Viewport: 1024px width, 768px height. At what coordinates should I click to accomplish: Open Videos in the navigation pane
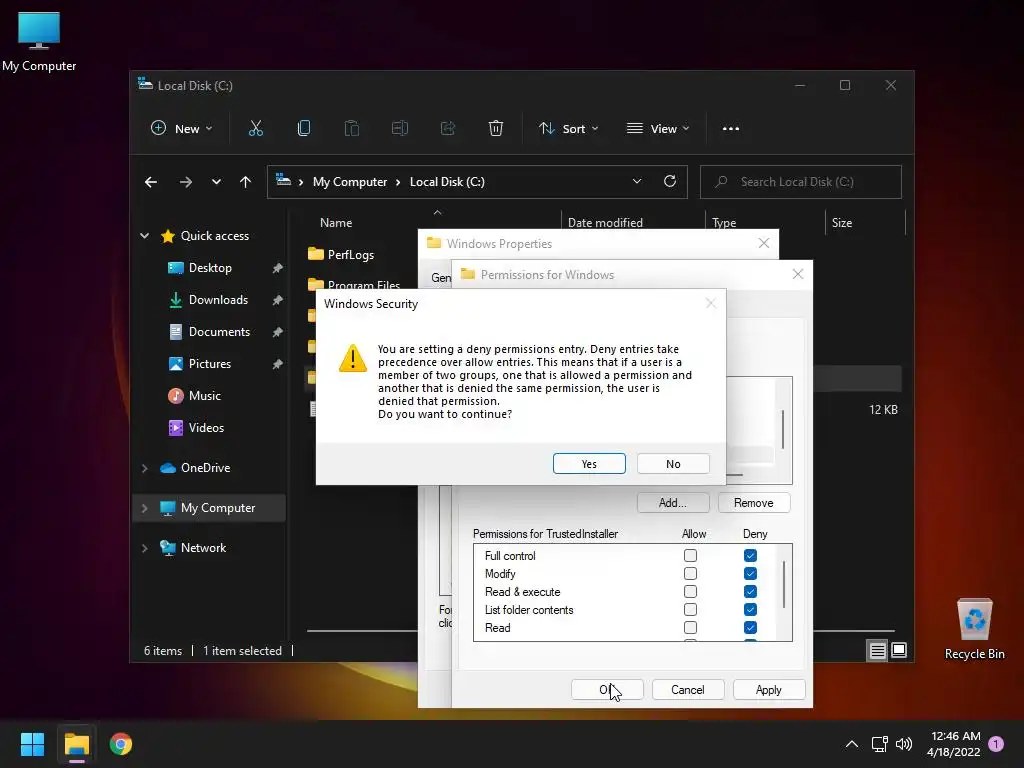206,428
